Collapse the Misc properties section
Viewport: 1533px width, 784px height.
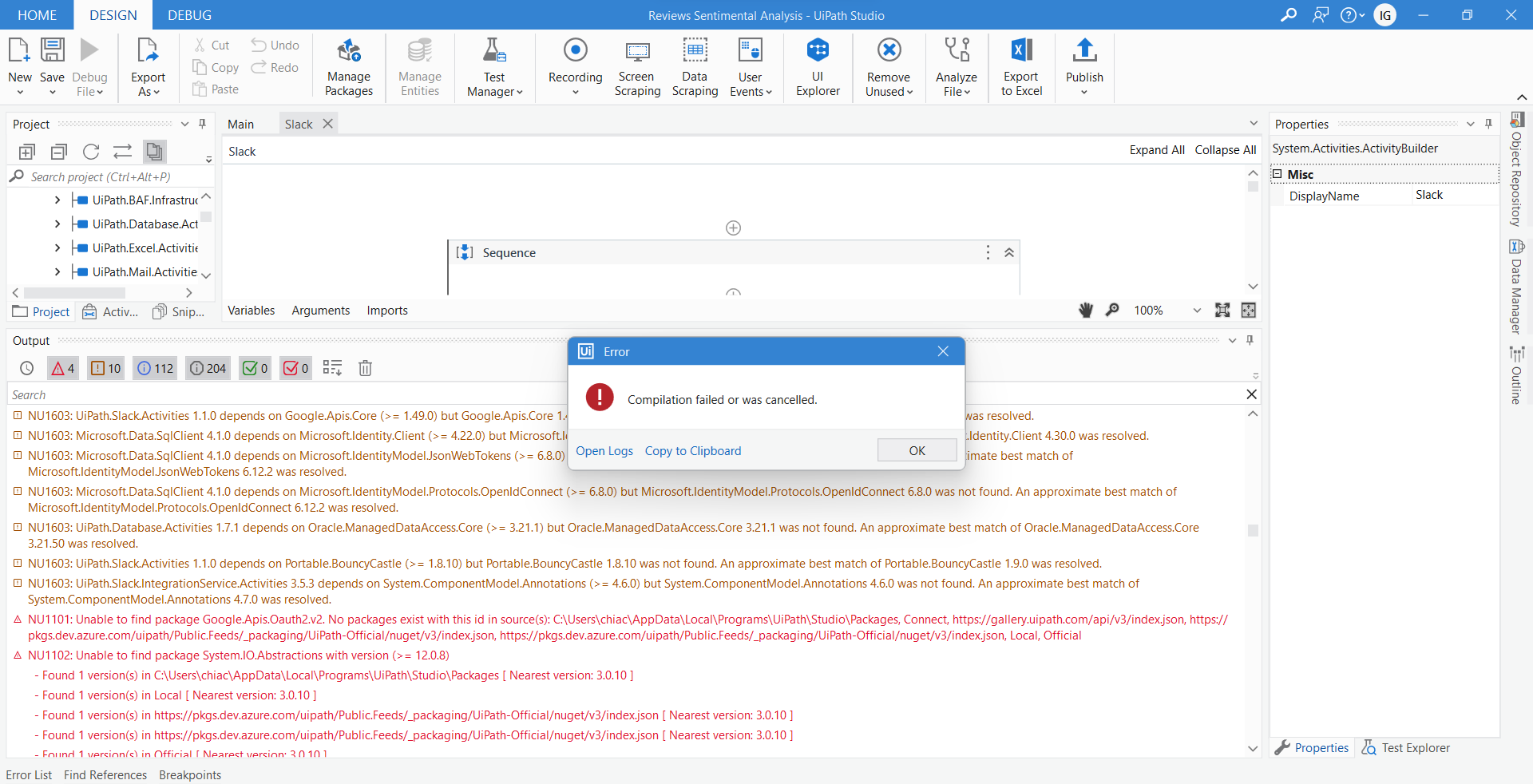[x=1277, y=174]
